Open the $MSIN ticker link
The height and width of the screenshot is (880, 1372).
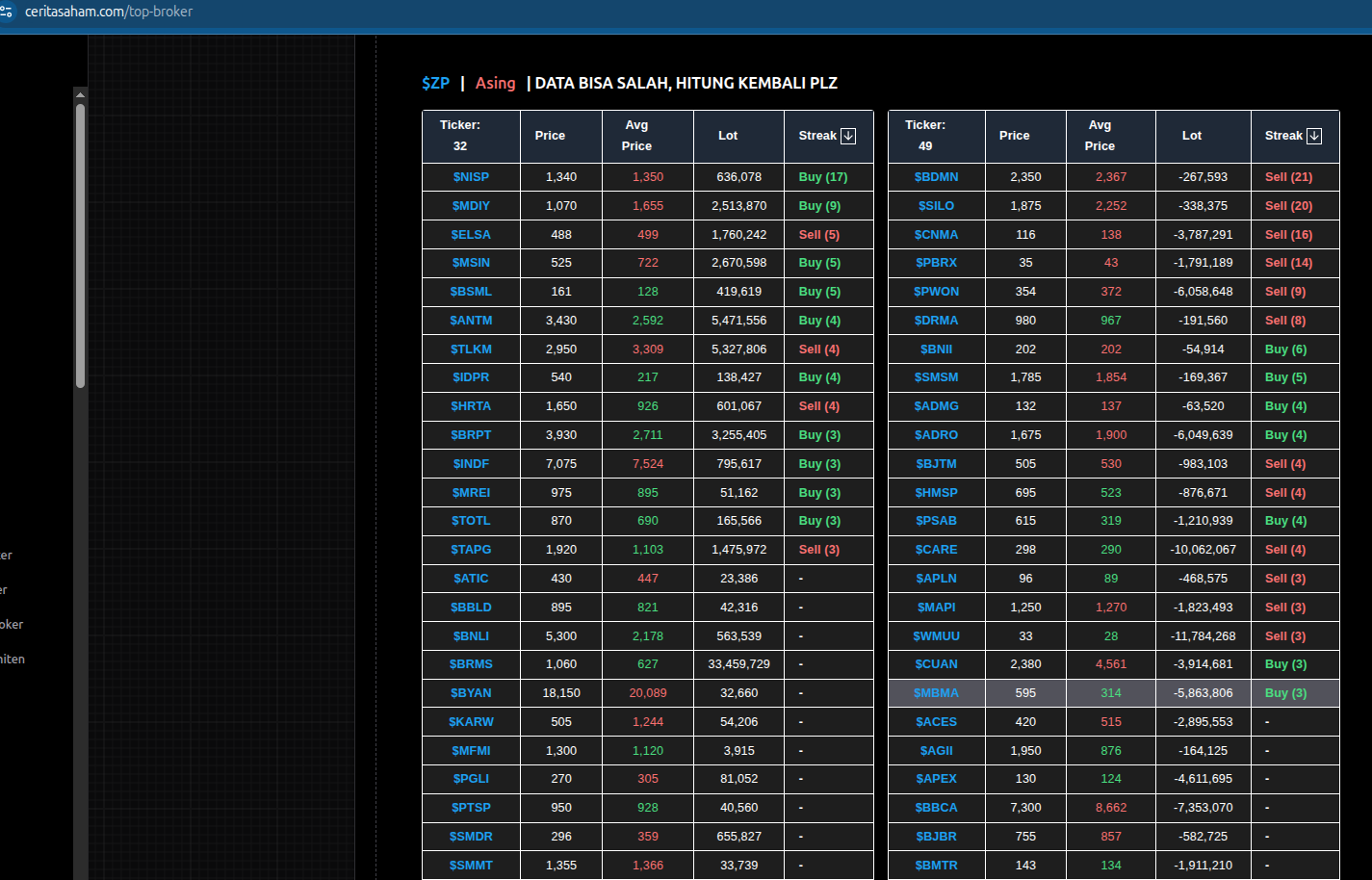point(471,263)
